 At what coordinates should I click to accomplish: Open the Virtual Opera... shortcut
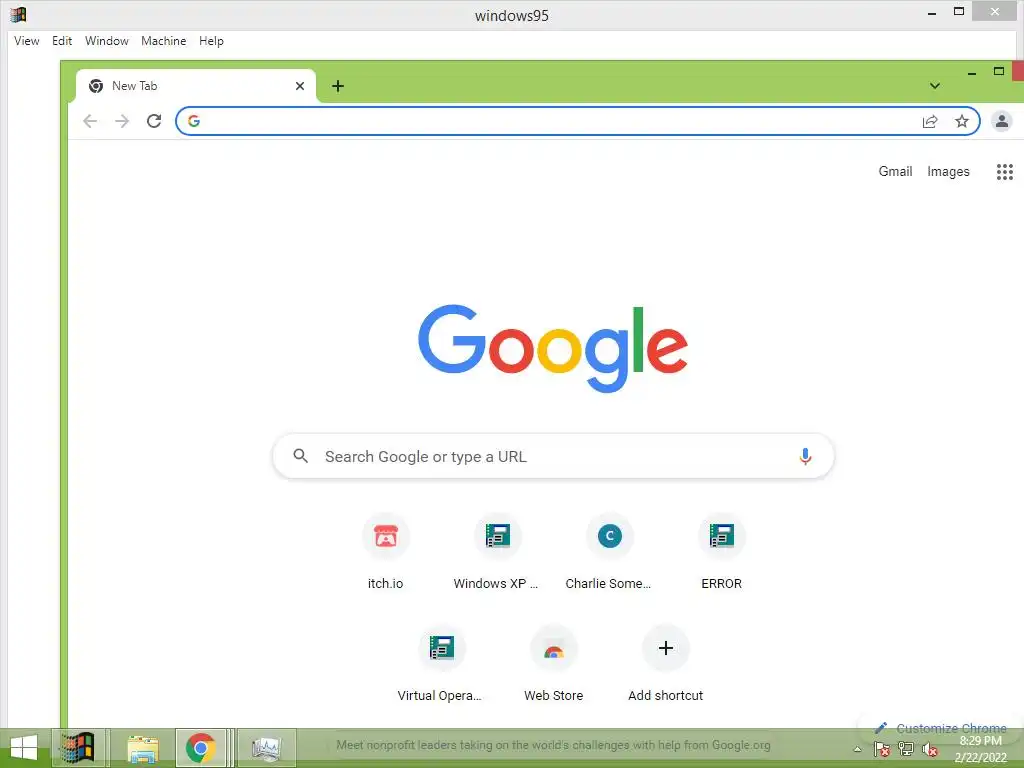coord(441,664)
